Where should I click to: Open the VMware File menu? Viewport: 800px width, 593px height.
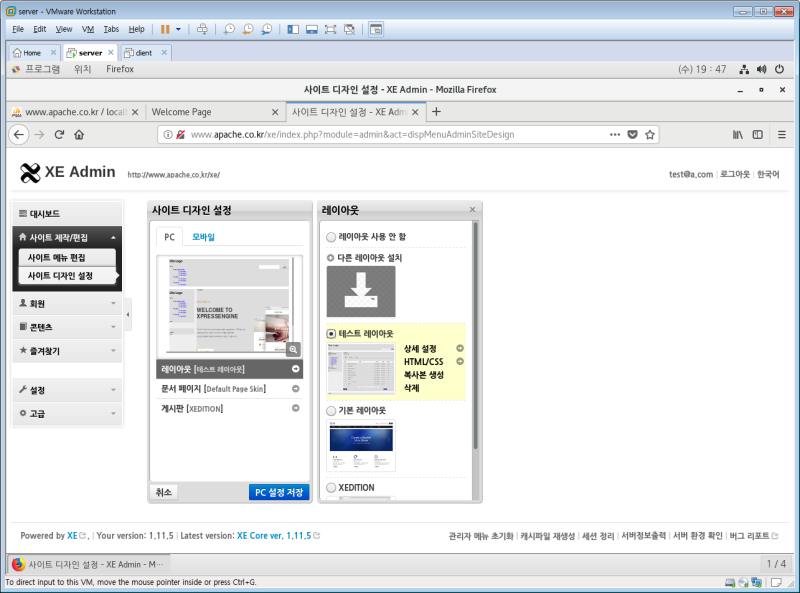click(x=18, y=29)
